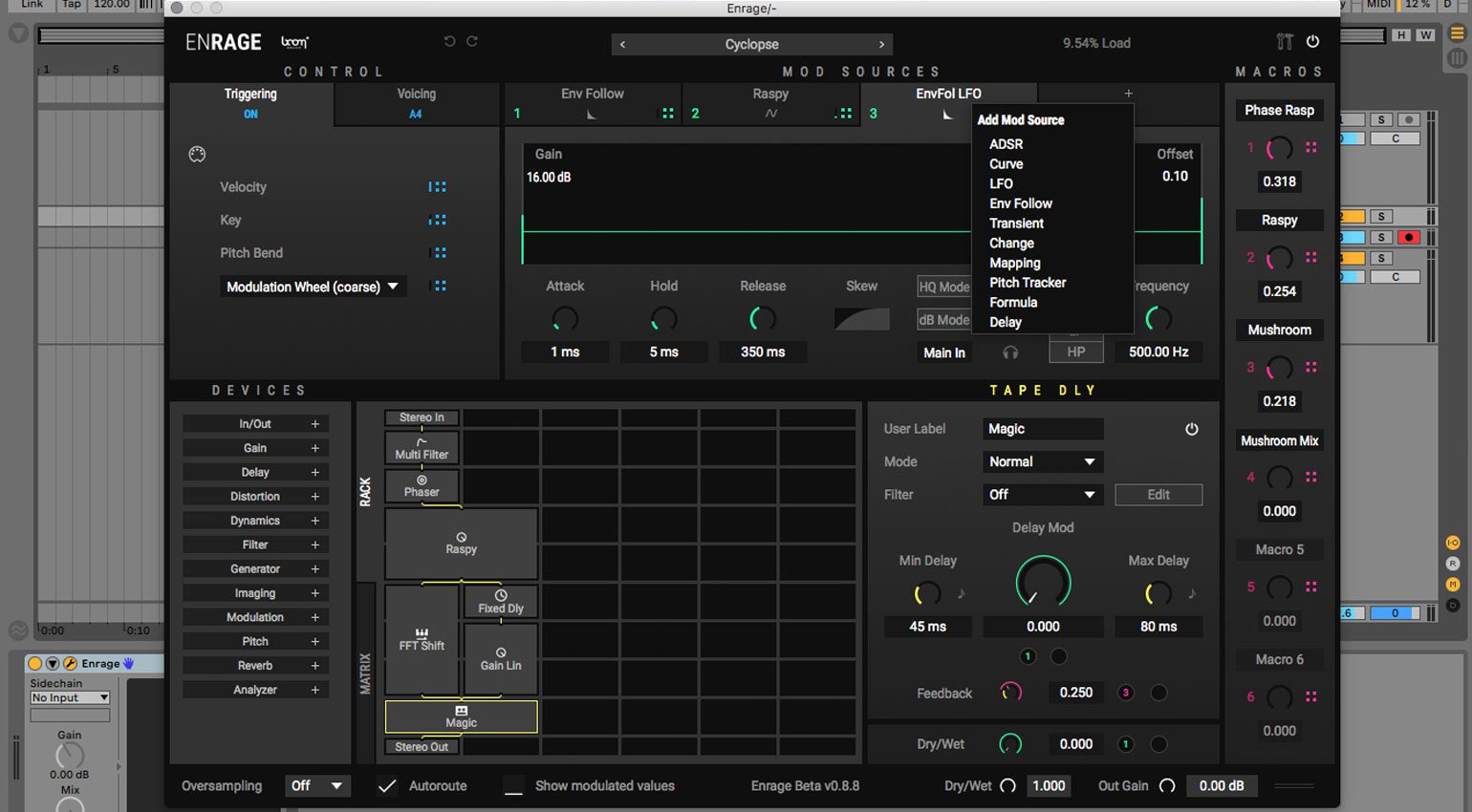Screen dimensions: 1472x812
Task: Select the Multi Filter device block
Action: coord(422,448)
